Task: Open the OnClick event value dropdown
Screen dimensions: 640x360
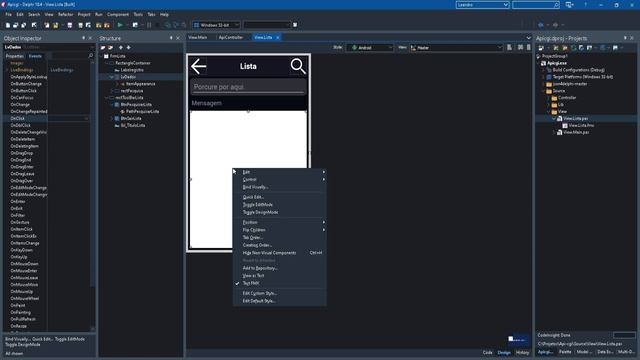Action: tap(86, 118)
